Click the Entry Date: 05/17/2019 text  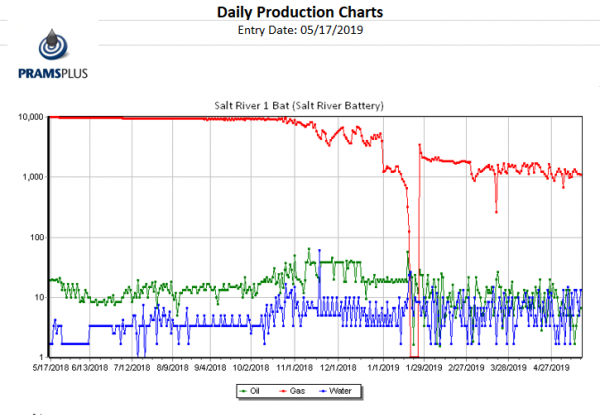tap(300, 30)
